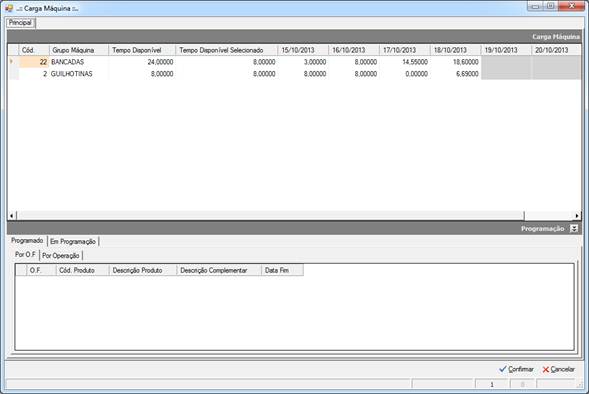Click the 15/10/2013 column header

point(303,50)
